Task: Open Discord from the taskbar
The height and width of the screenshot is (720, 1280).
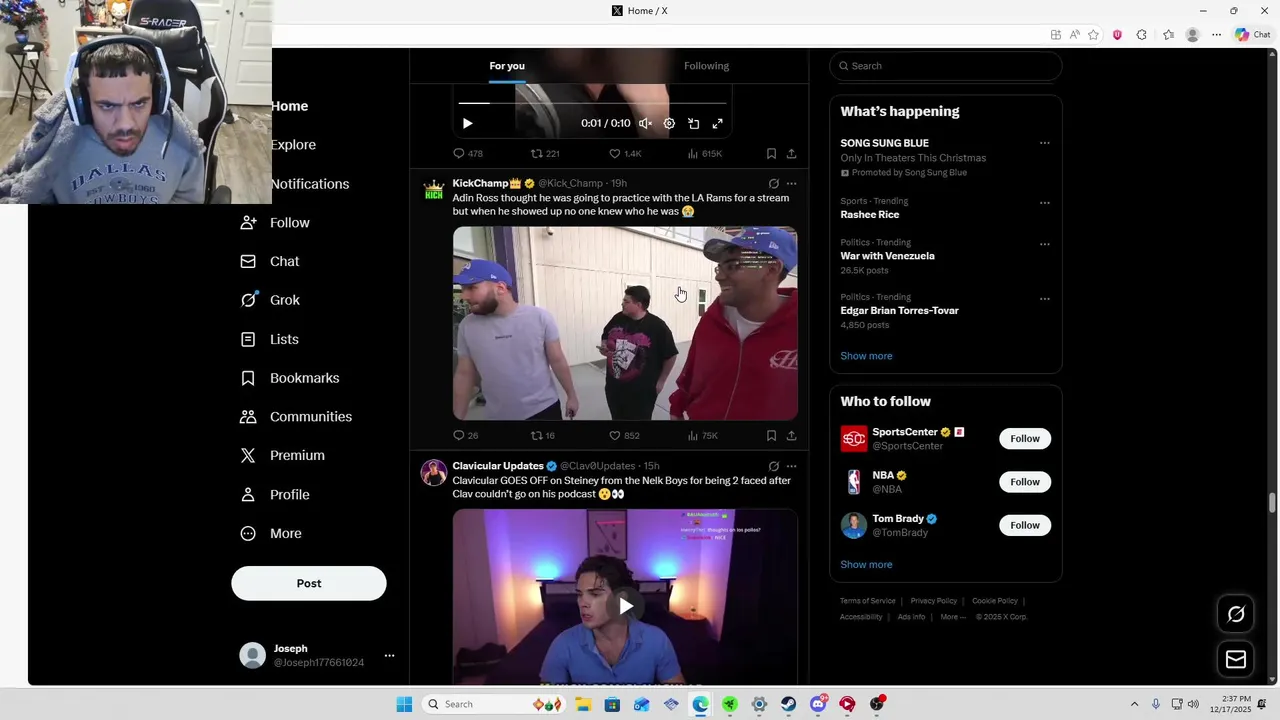Action: (x=818, y=704)
